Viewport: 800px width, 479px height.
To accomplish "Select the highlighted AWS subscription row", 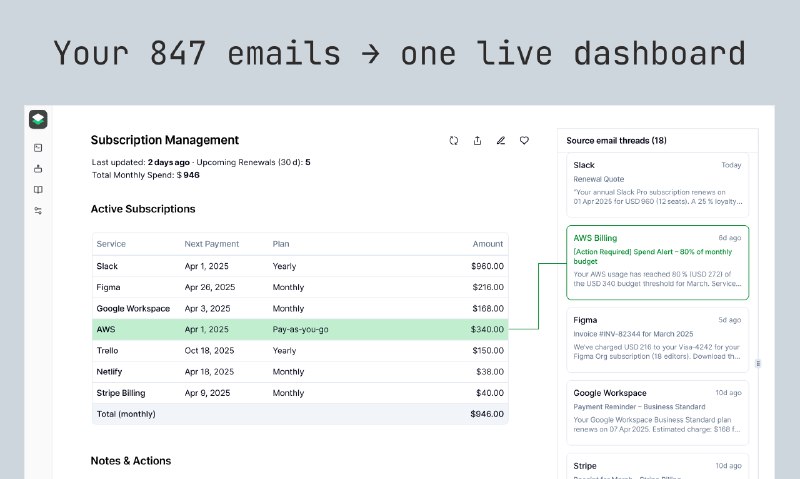I will 300,329.
